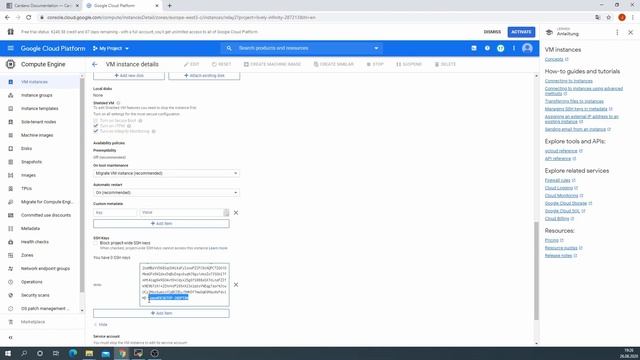Open Instance templates in sidebar
The image size is (640, 360).
(41, 109)
